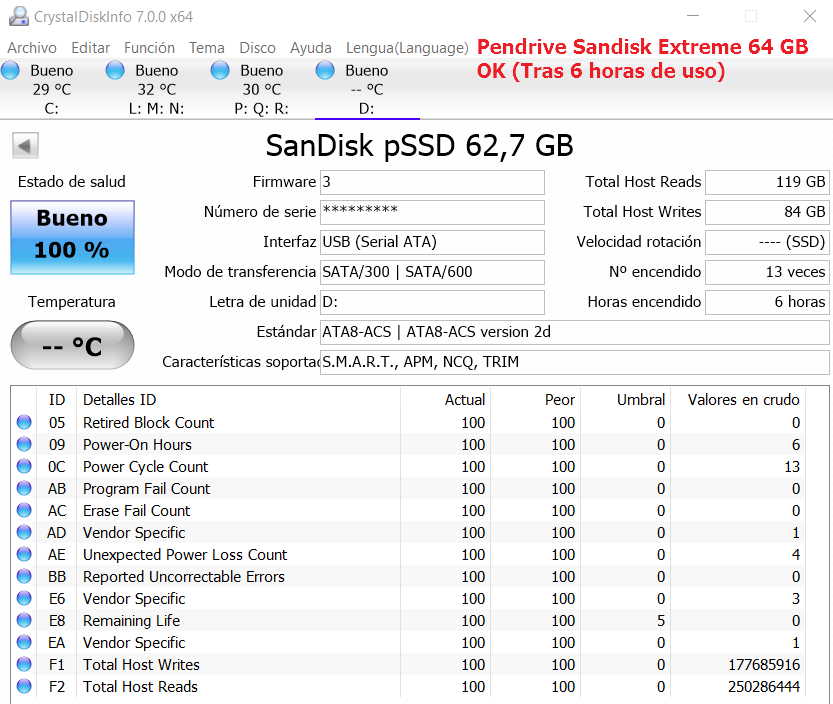Click the status orb for drive D:
Viewport: 833px width, 704px height.
point(325,71)
